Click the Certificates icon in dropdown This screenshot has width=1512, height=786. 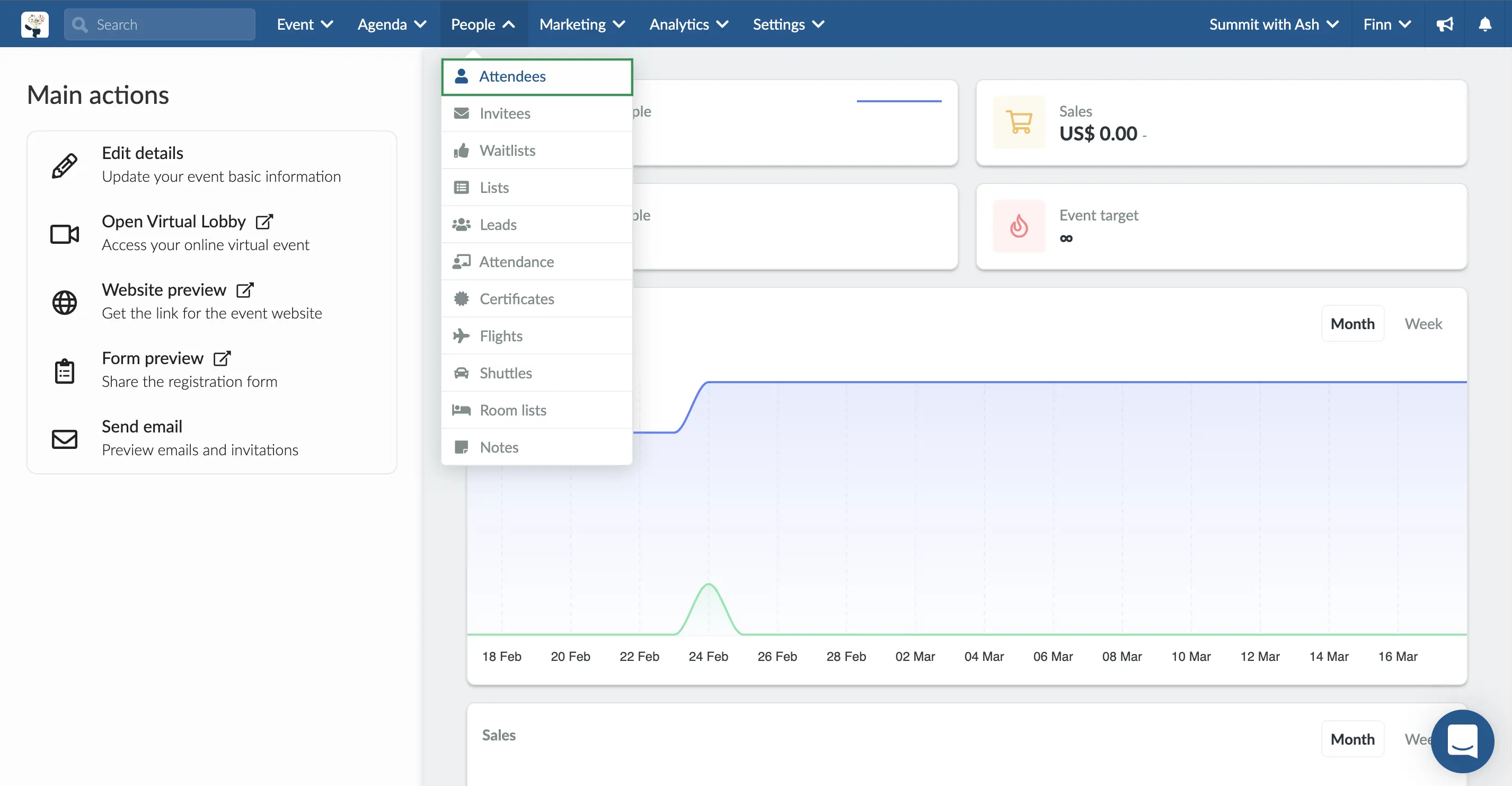[x=460, y=298]
